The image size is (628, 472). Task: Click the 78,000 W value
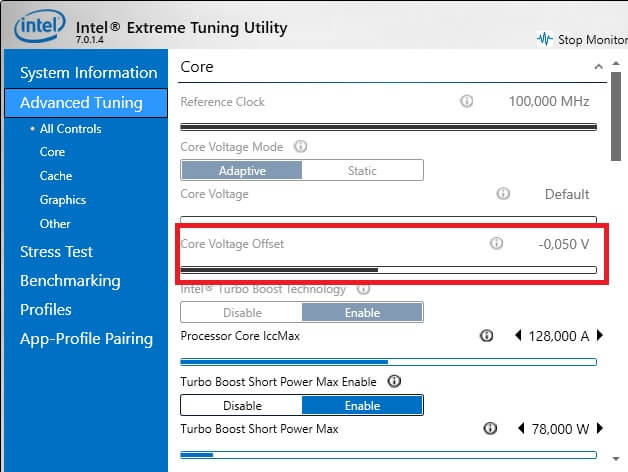[560, 429]
